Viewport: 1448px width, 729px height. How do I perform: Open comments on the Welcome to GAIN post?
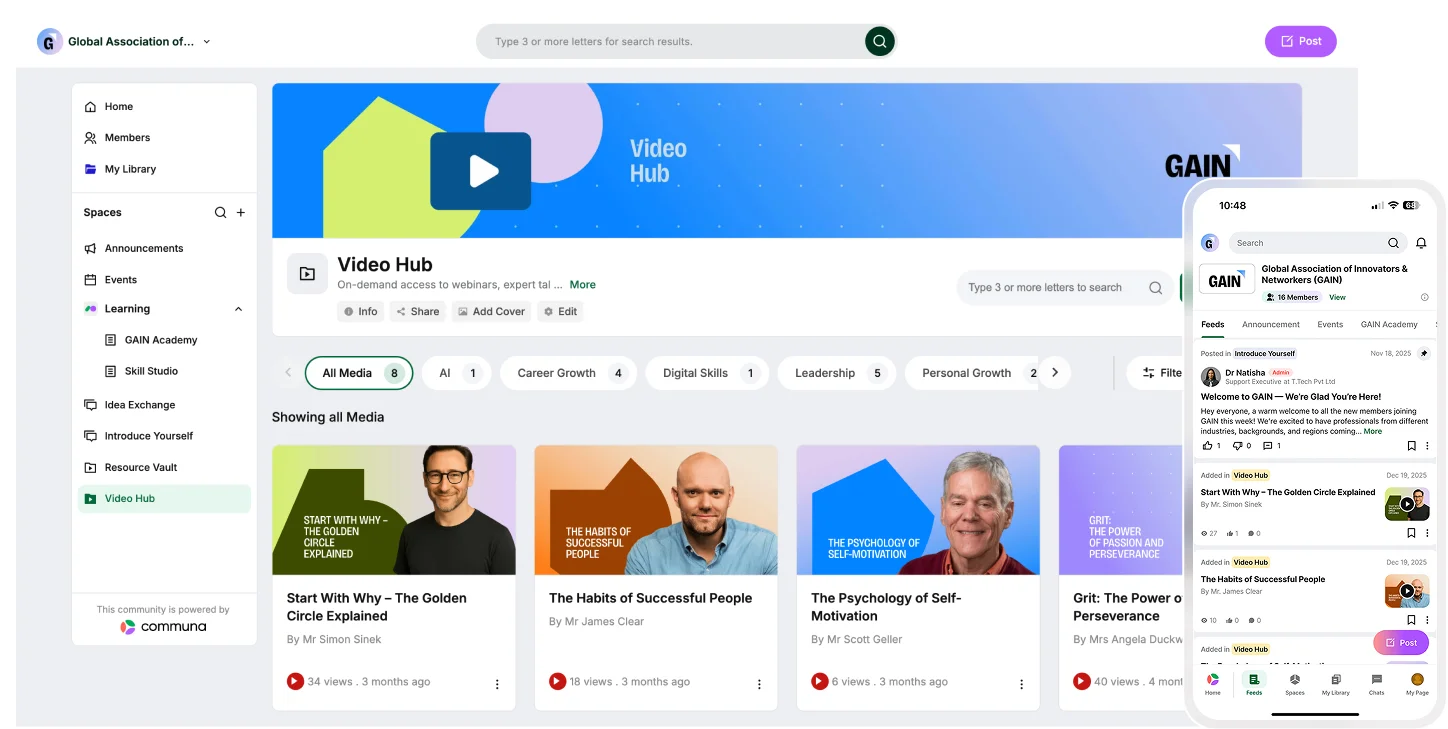point(1268,446)
